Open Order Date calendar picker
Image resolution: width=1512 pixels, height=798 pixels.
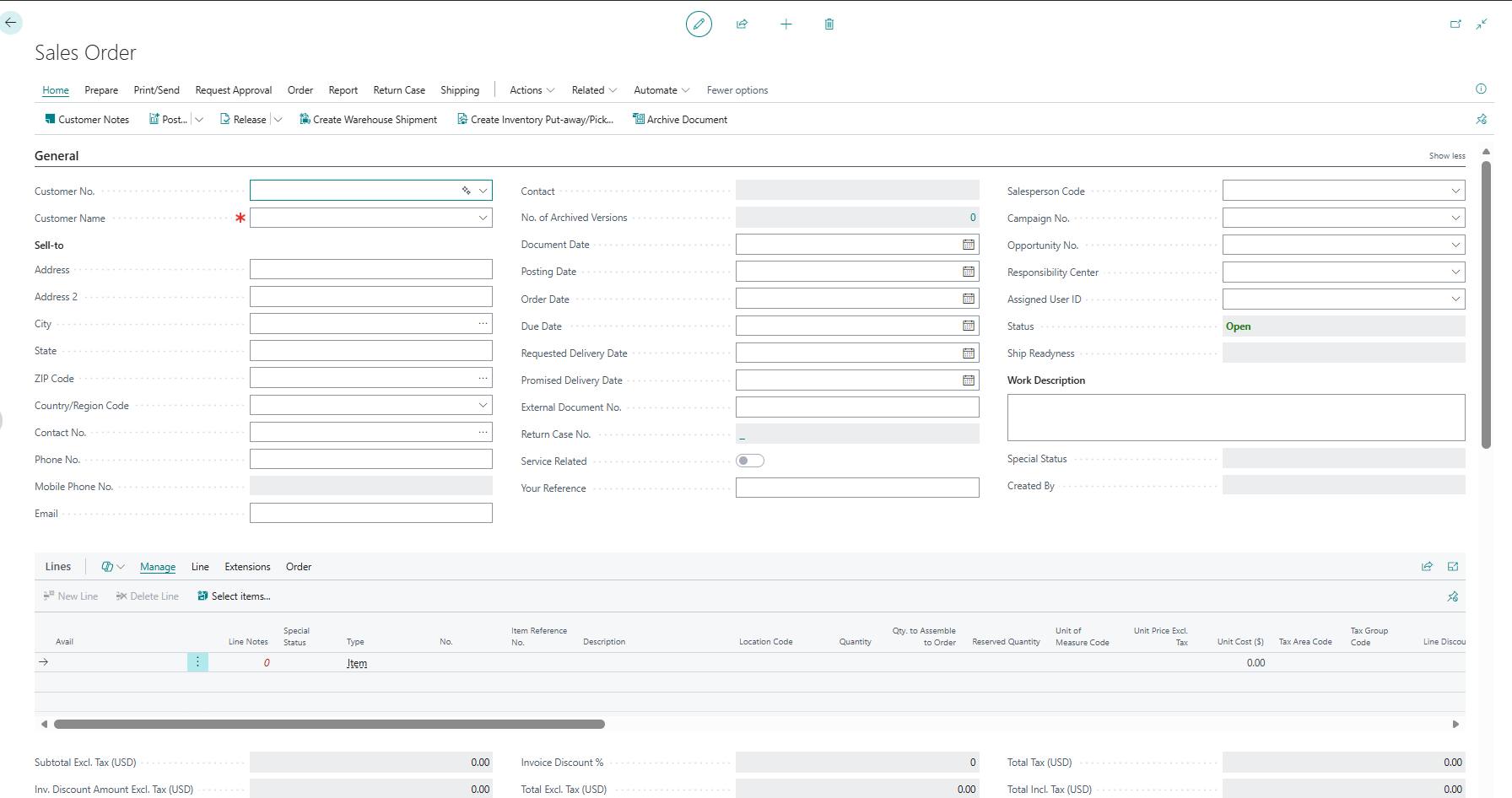click(969, 299)
